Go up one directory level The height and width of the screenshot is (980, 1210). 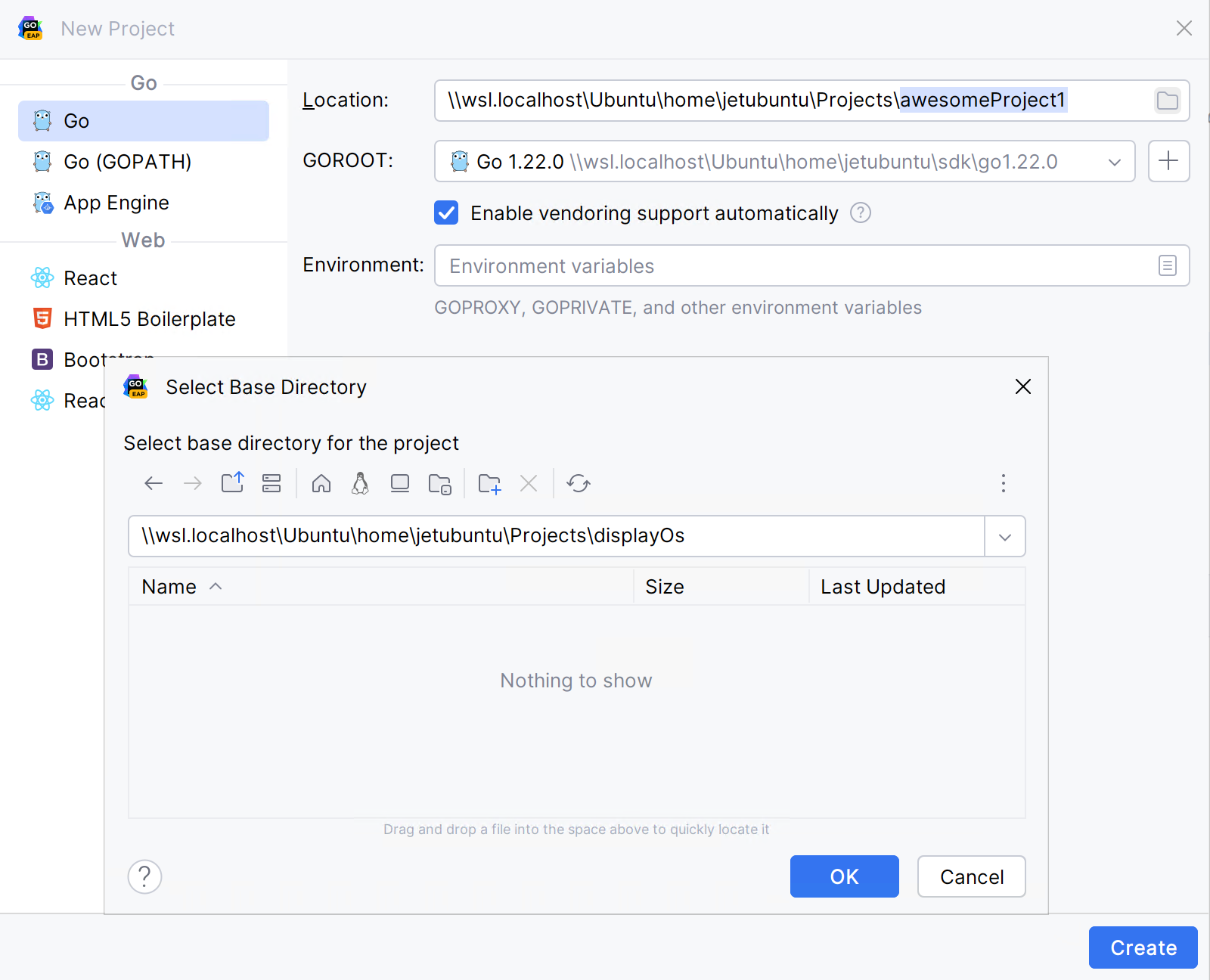pos(232,483)
